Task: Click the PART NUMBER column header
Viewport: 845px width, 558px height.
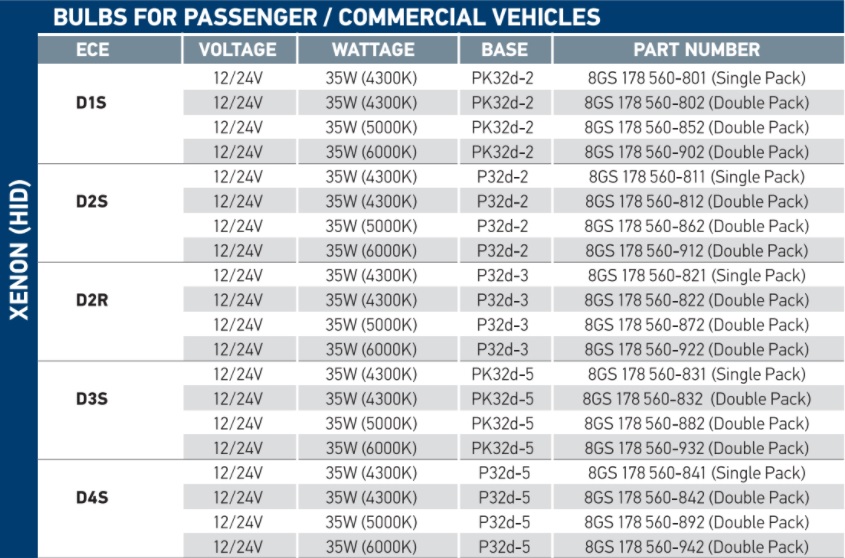Action: point(697,50)
